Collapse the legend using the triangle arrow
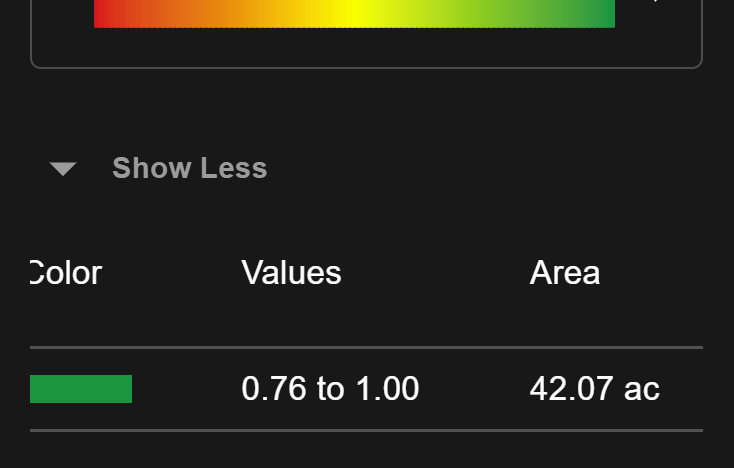 (63, 169)
